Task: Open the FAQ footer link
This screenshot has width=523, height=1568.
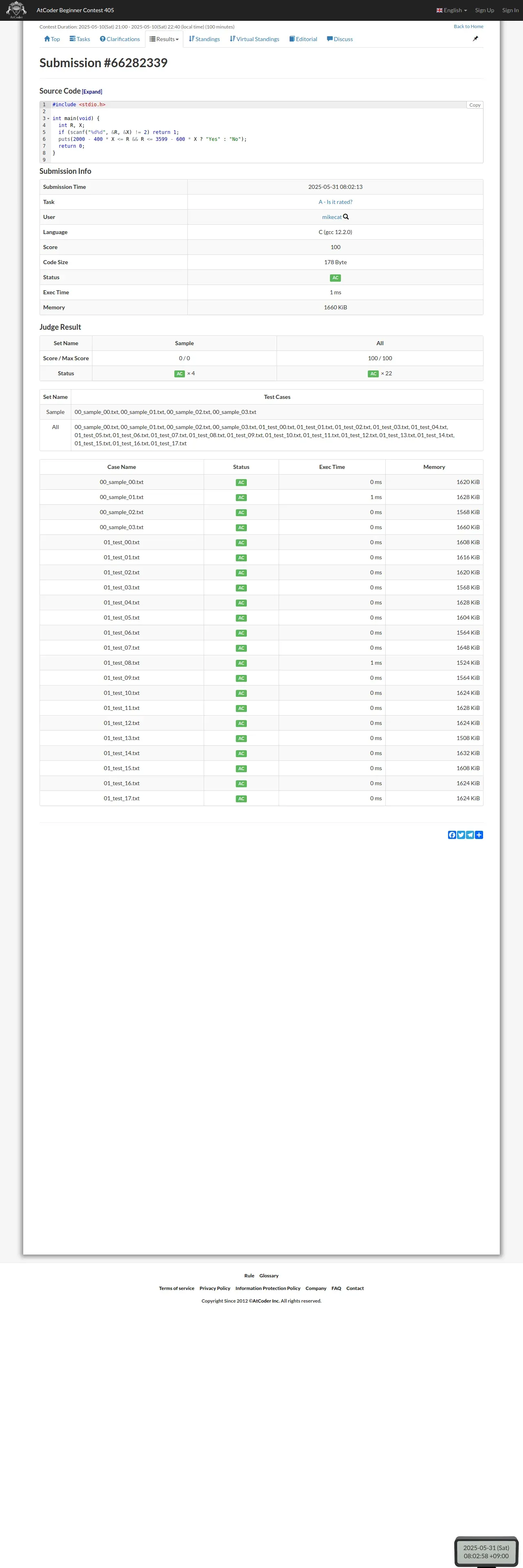Action: (x=336, y=1288)
